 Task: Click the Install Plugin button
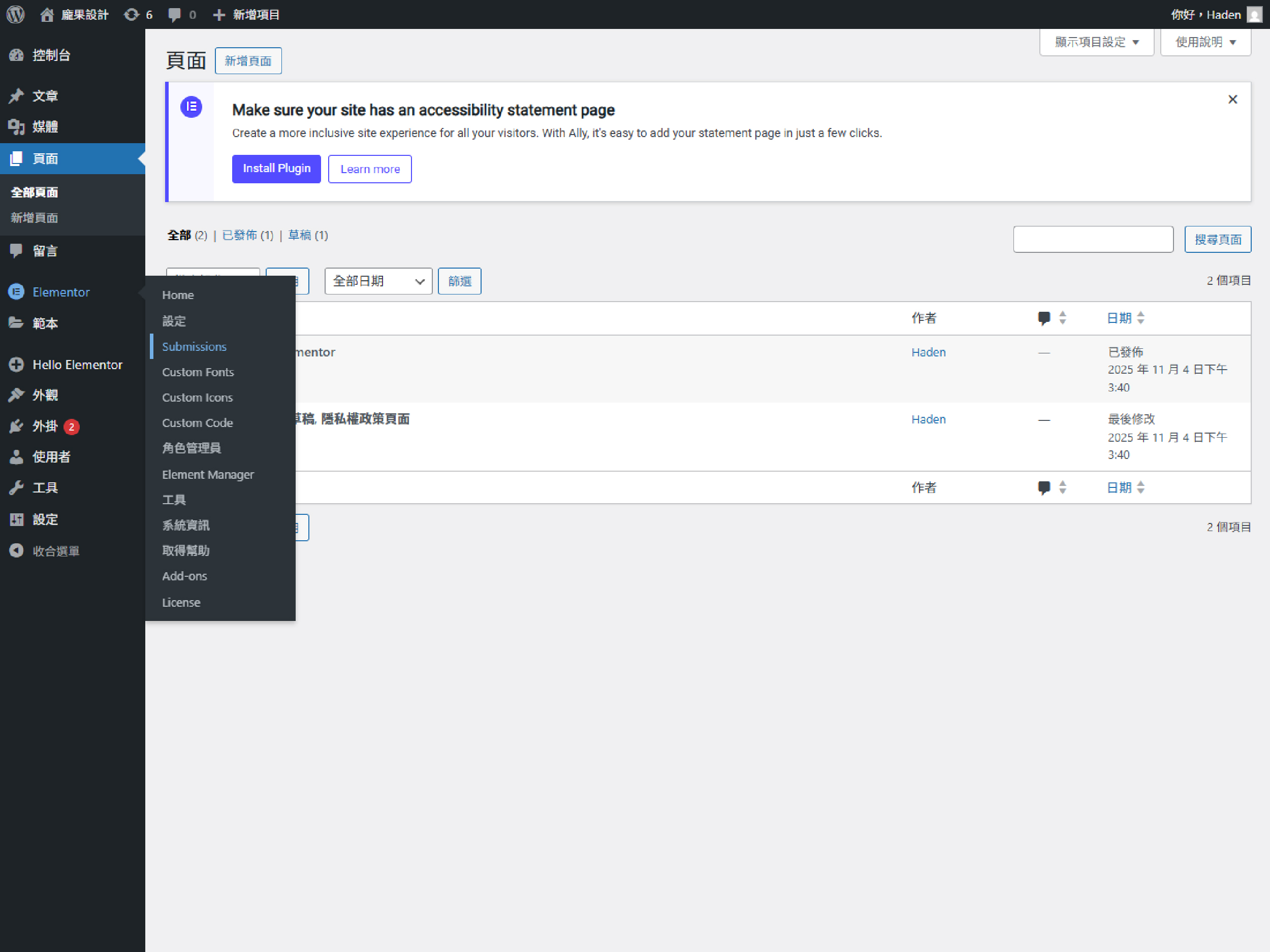pyautogui.click(x=276, y=169)
